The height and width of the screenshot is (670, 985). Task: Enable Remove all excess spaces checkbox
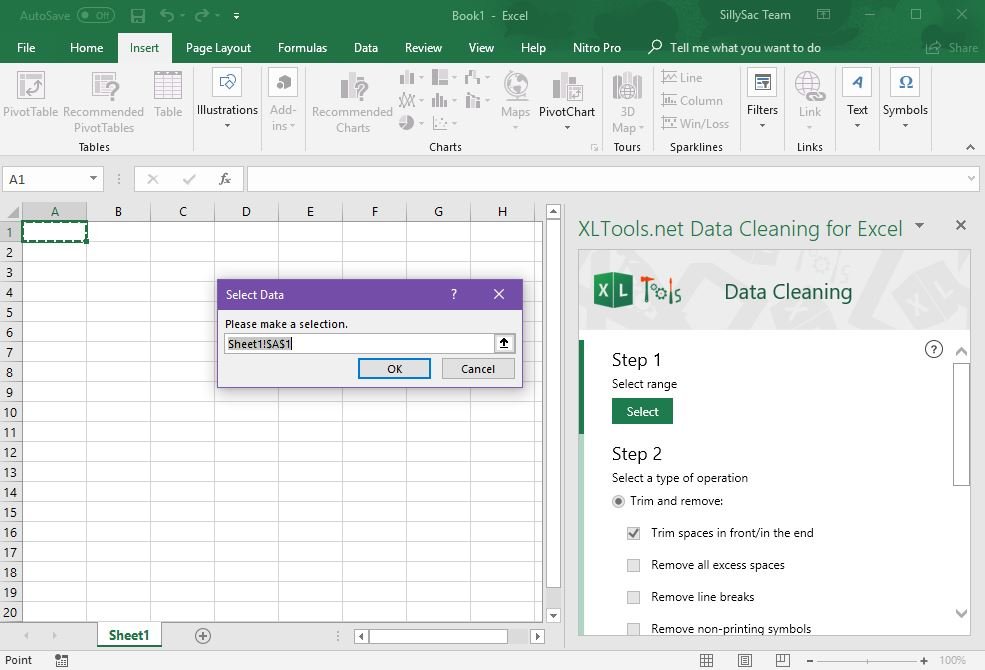(633, 565)
